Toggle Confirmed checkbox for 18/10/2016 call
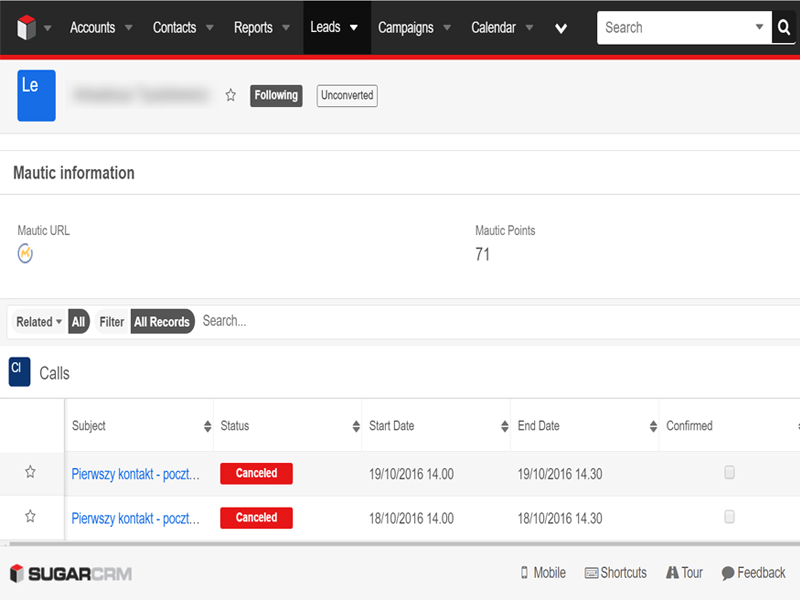The width and height of the screenshot is (800, 600). tap(729, 517)
